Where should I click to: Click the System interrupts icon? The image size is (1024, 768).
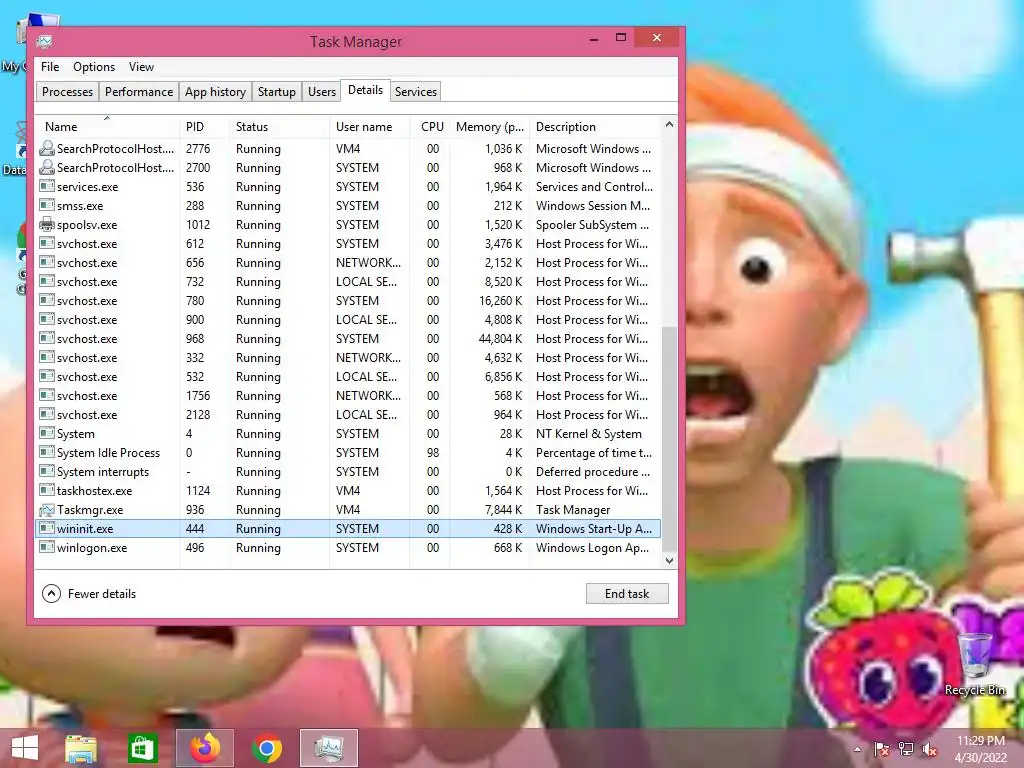click(x=47, y=471)
